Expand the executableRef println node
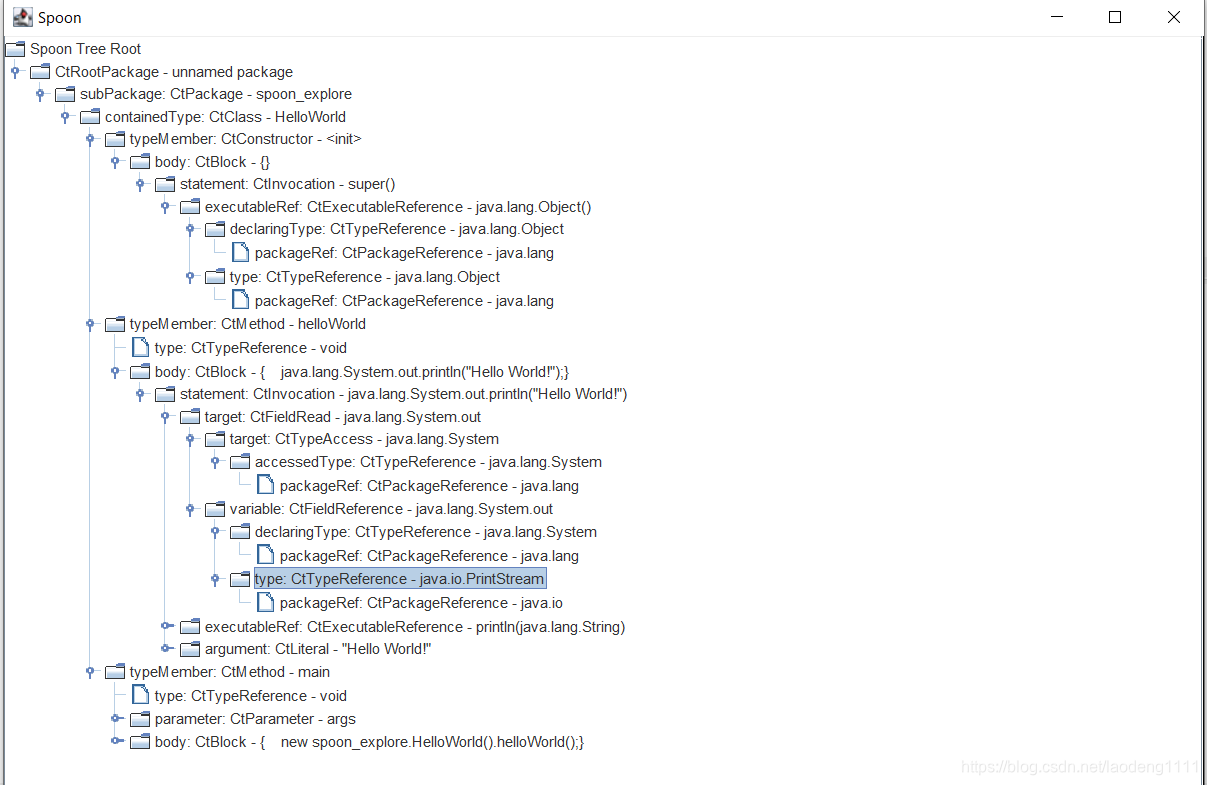 pyautogui.click(x=165, y=627)
